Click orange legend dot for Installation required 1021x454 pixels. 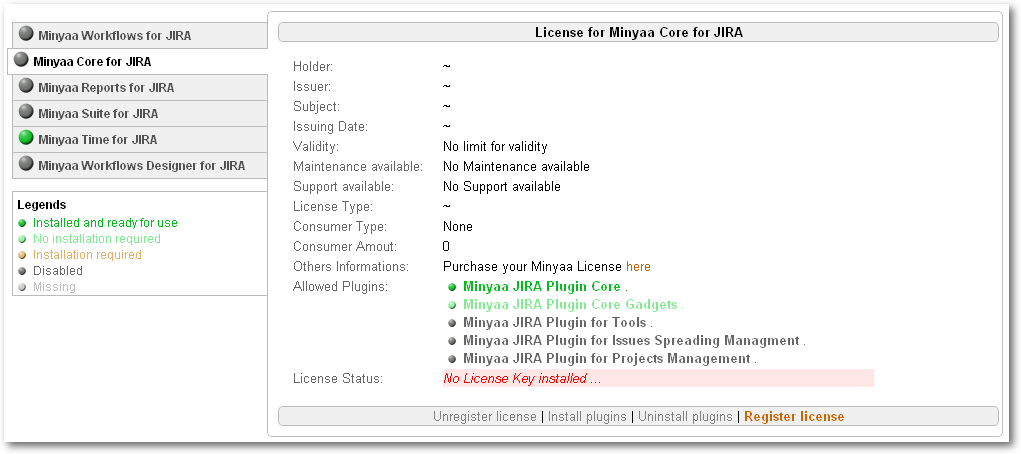tap(22, 255)
